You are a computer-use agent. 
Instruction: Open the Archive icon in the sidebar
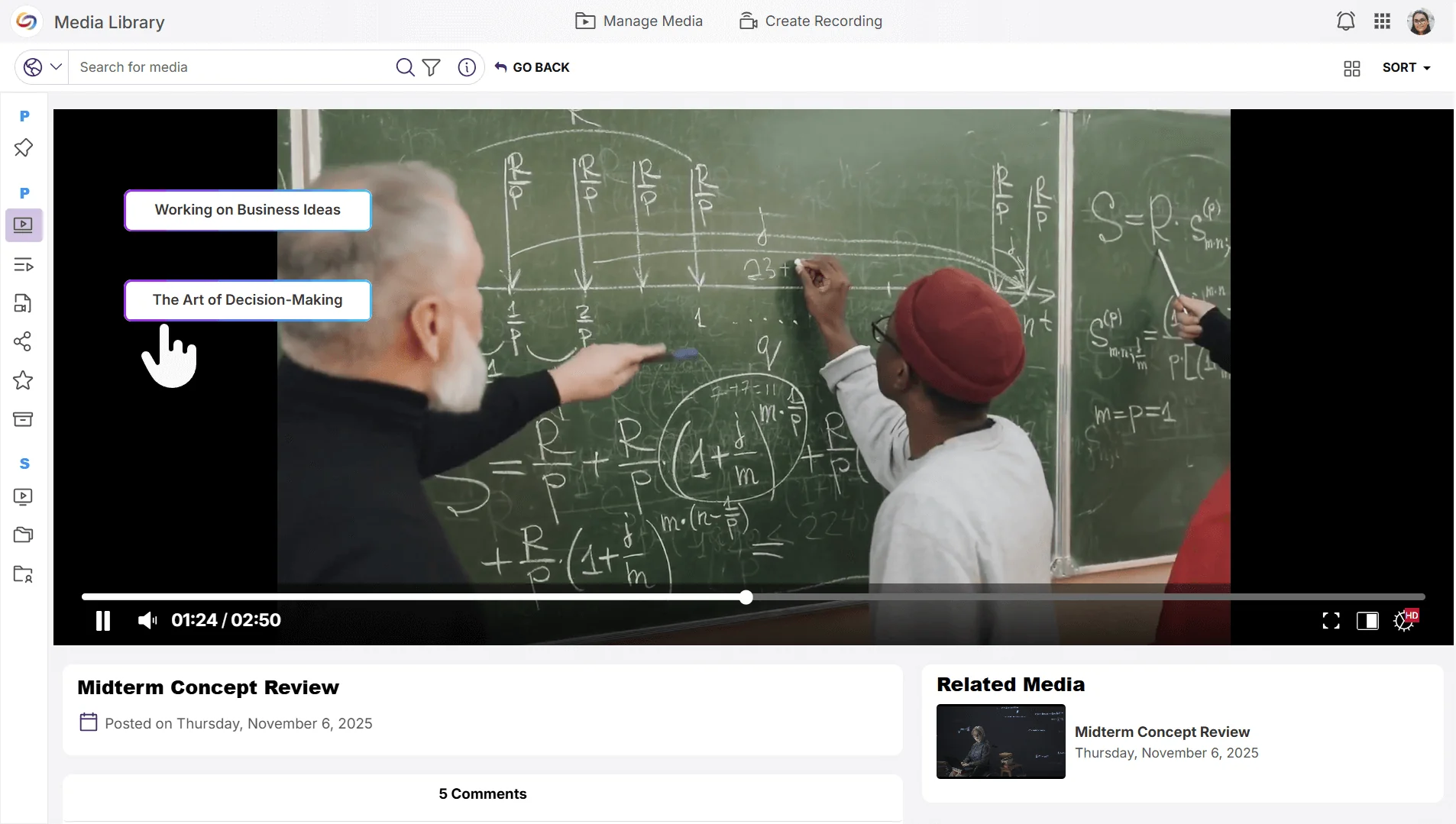tap(24, 418)
